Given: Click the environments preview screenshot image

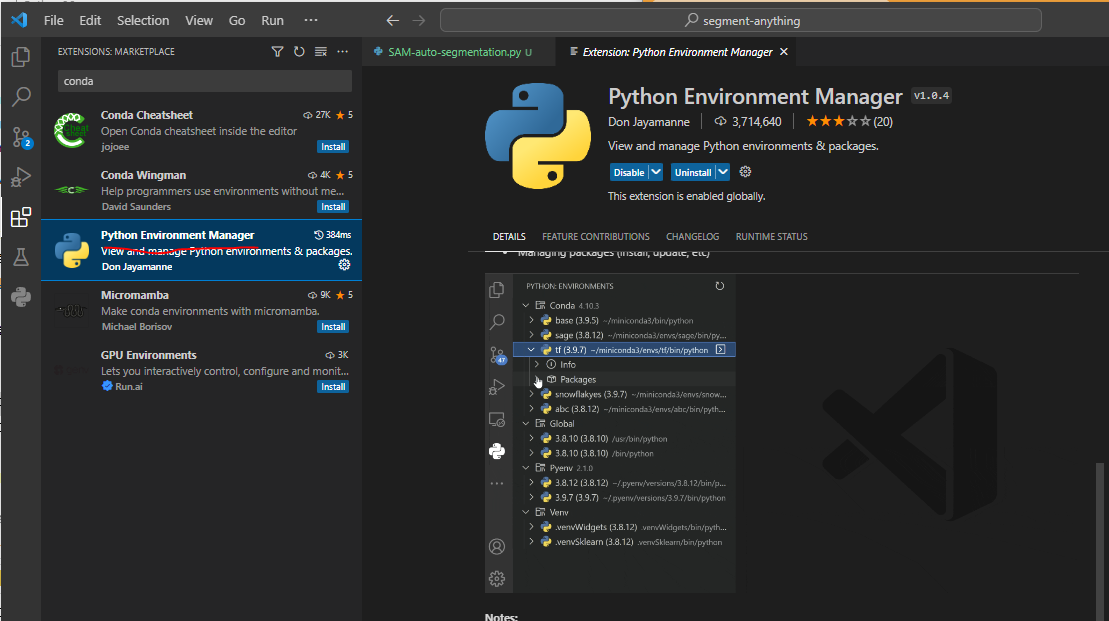Looking at the screenshot, I should 610,434.
